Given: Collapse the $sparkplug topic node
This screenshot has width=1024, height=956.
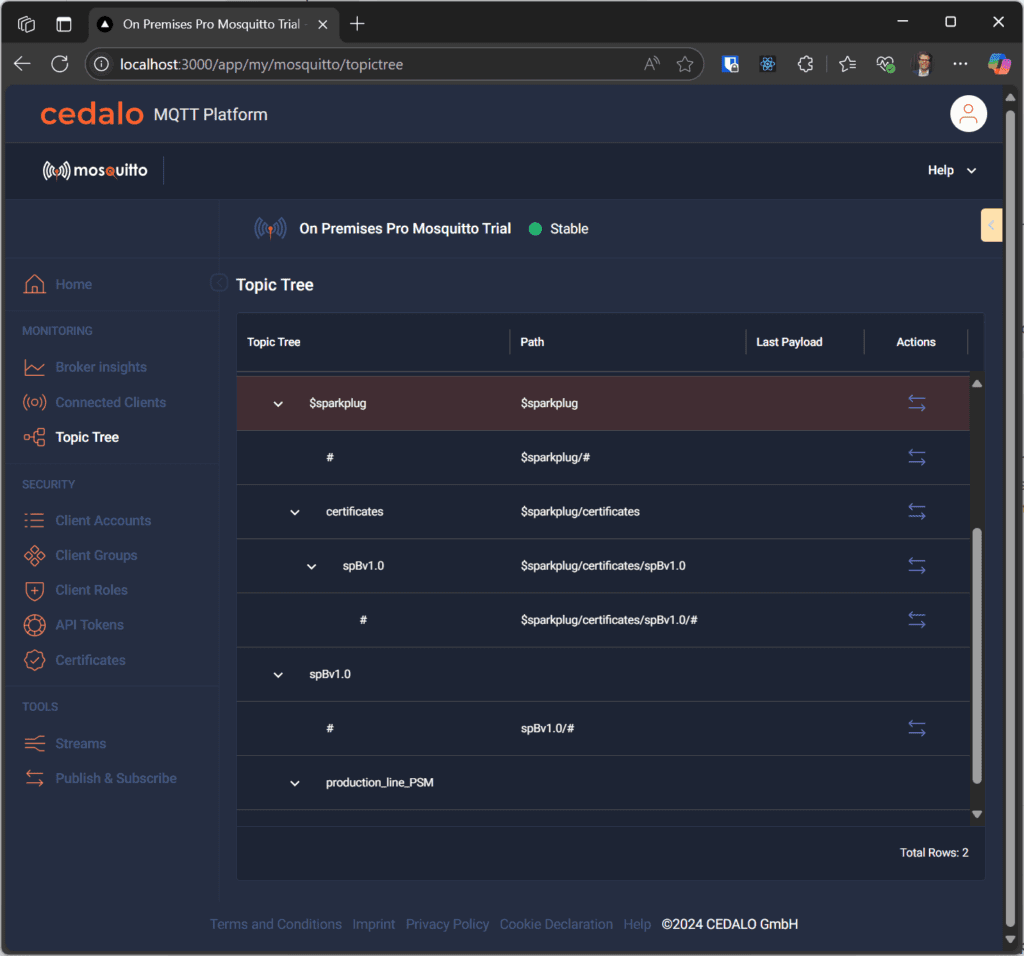Looking at the screenshot, I should 278,403.
